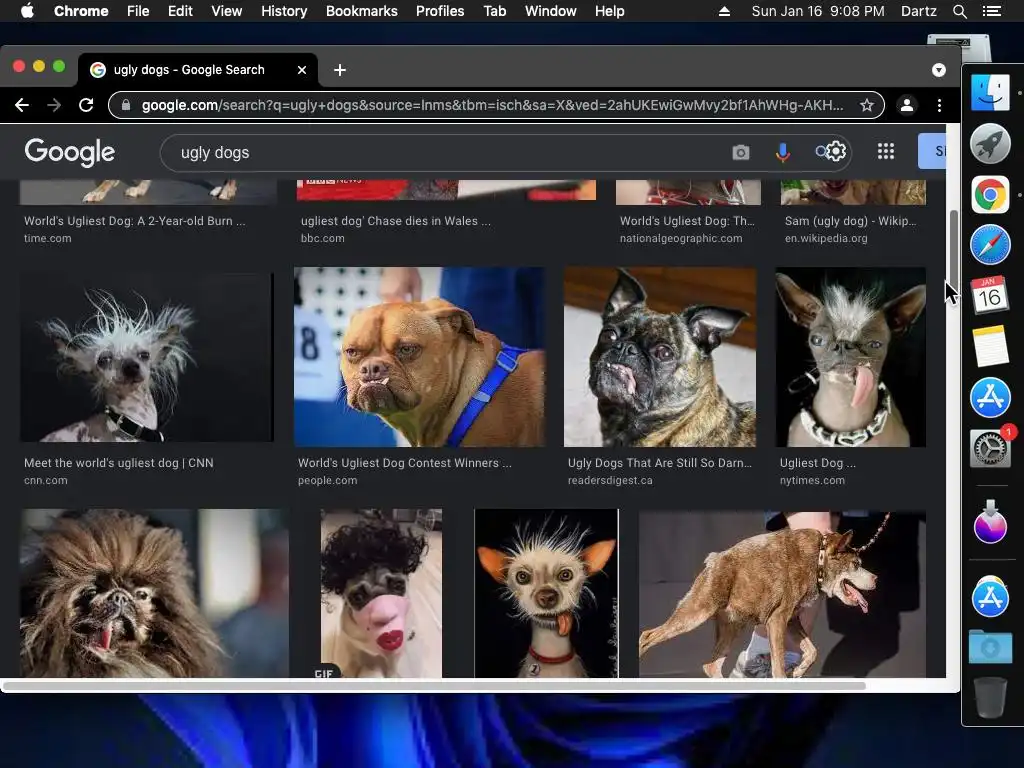The height and width of the screenshot is (768, 1024).
Task: Open the Profiles menu
Action: pyautogui.click(x=440, y=11)
